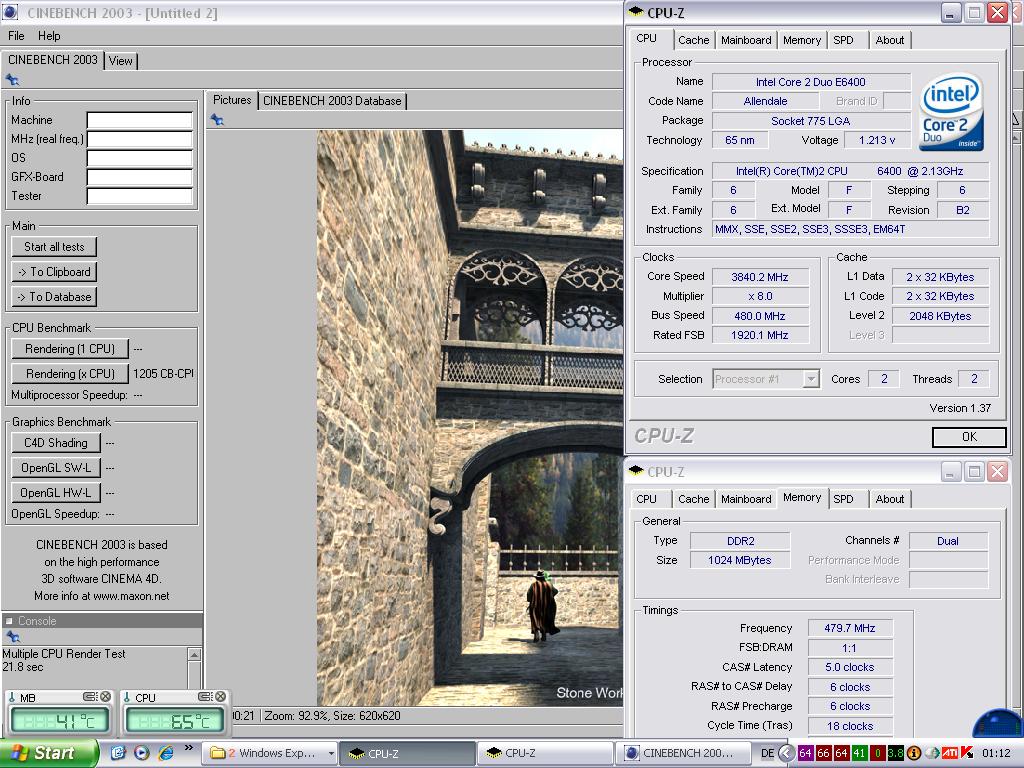Click the Core Speed value 3840.2 MHz

click(x=760, y=277)
